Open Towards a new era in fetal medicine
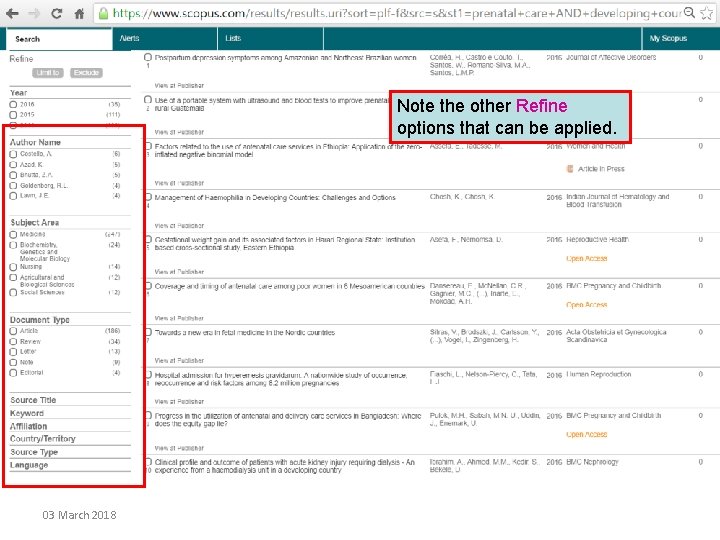The image size is (720, 540). (x=245, y=332)
